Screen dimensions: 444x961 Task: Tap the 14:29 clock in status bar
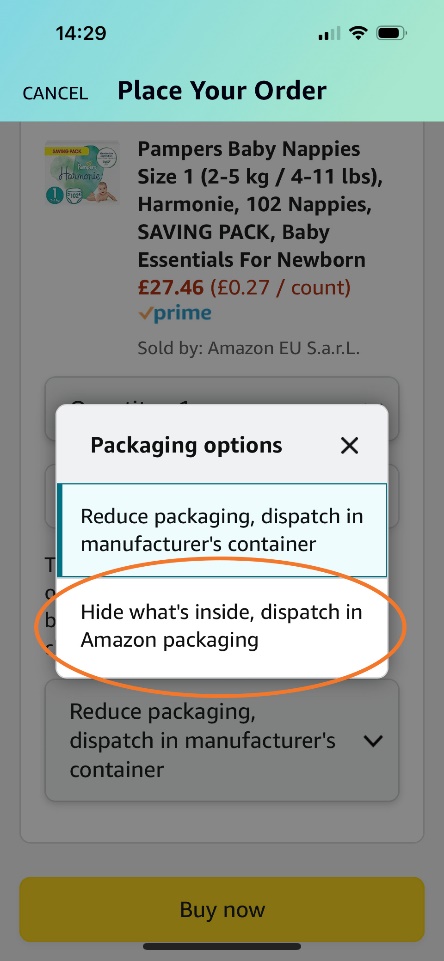81,33
